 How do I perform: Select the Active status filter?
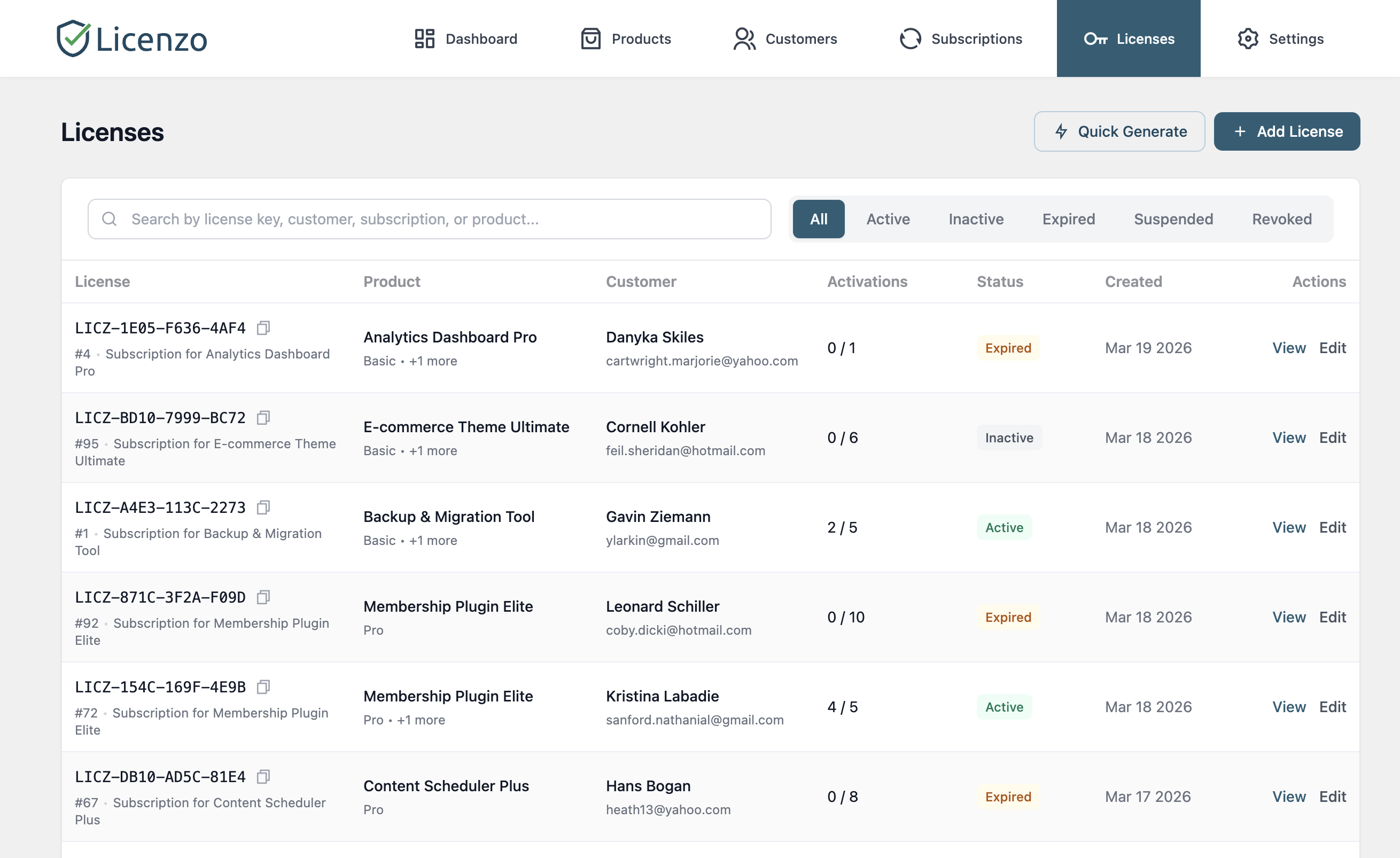888,219
